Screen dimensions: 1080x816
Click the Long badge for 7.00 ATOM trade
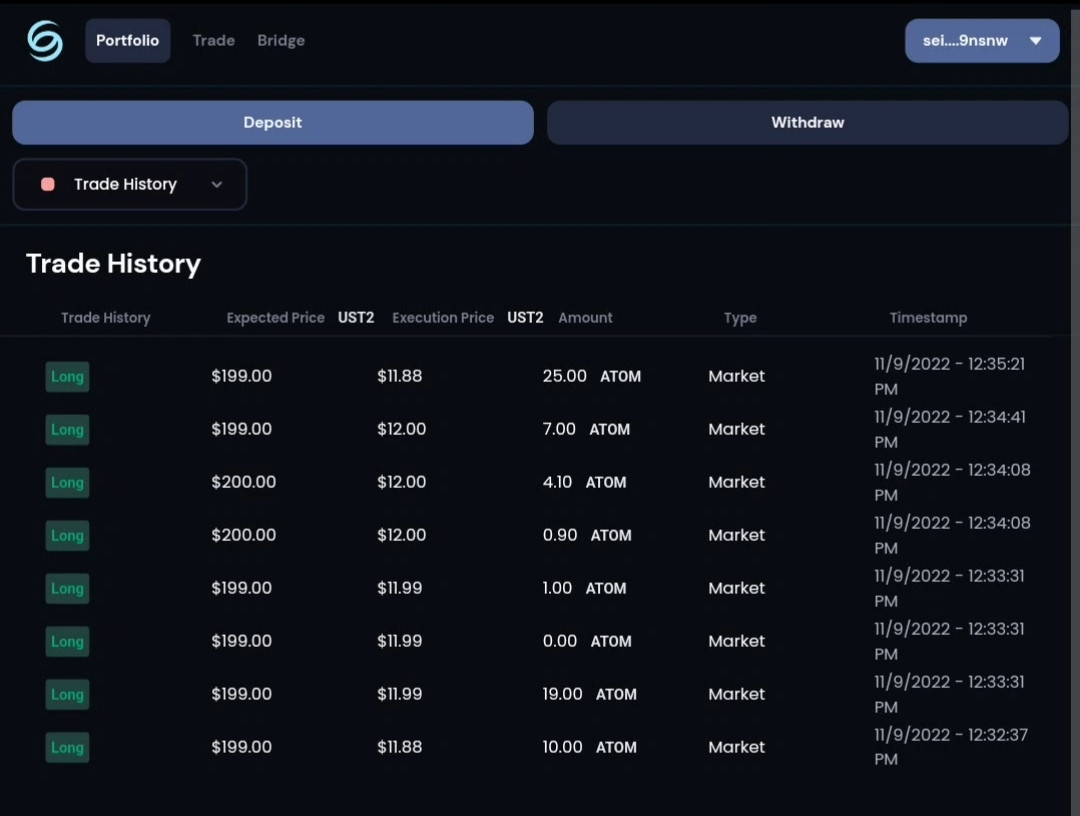67,430
